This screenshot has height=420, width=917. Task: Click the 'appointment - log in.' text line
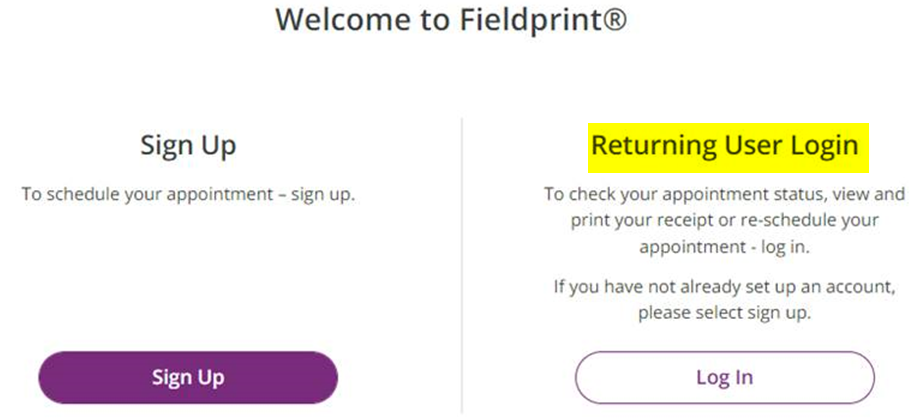click(x=724, y=246)
